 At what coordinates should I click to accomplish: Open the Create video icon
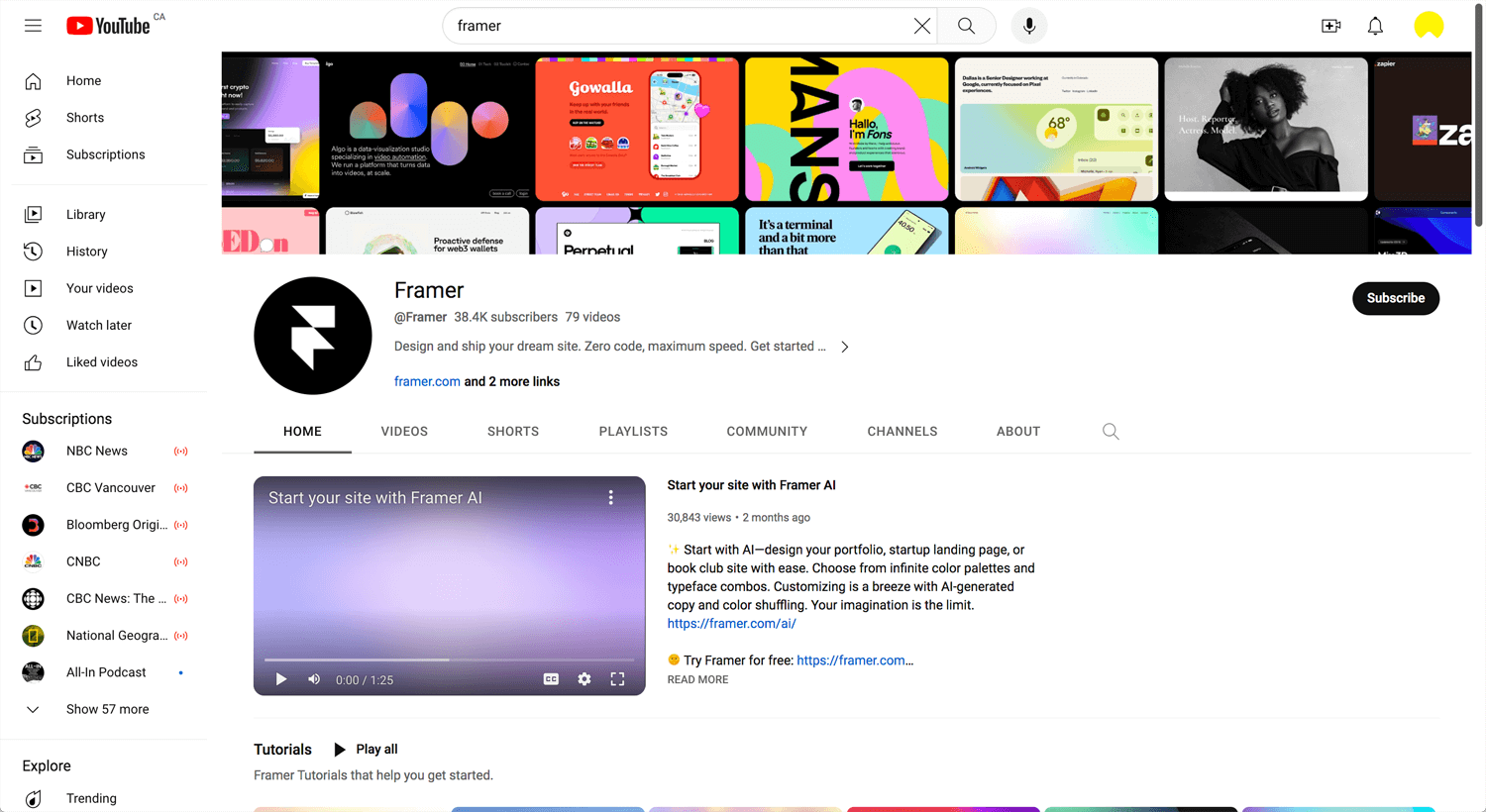1331,26
